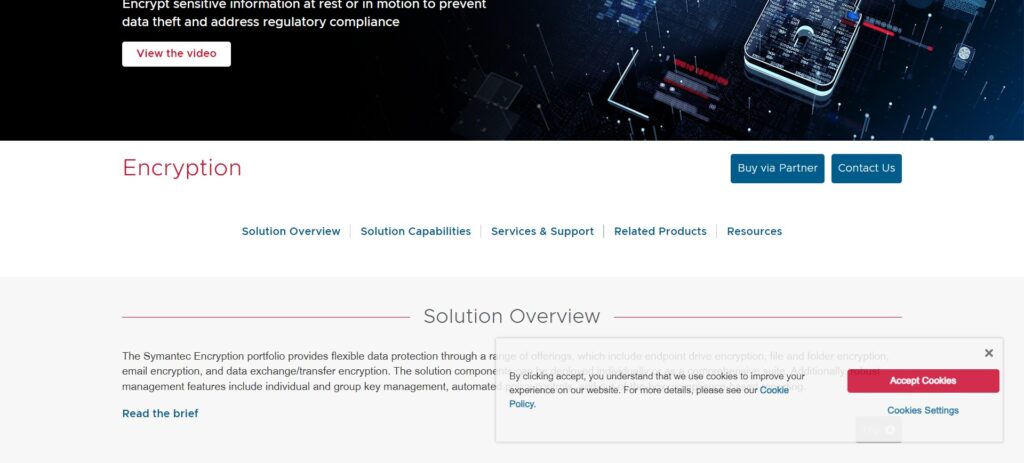Go to Solution Capabilities section
Screen dimensions: 1024x463
tap(415, 231)
